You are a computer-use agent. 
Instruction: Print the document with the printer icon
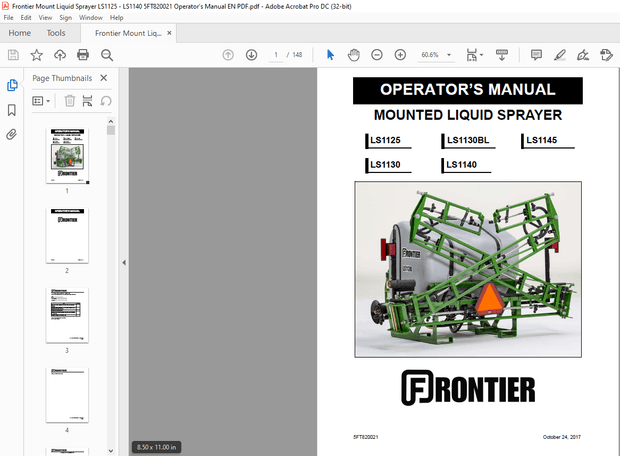point(83,55)
